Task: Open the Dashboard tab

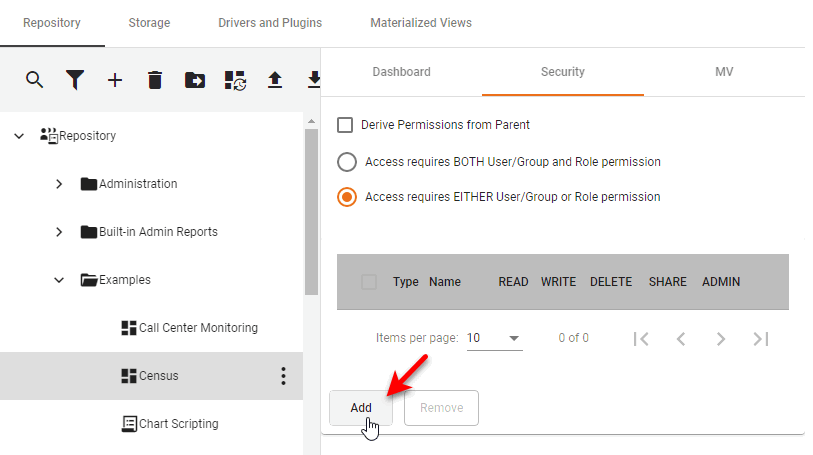Action: point(401,72)
